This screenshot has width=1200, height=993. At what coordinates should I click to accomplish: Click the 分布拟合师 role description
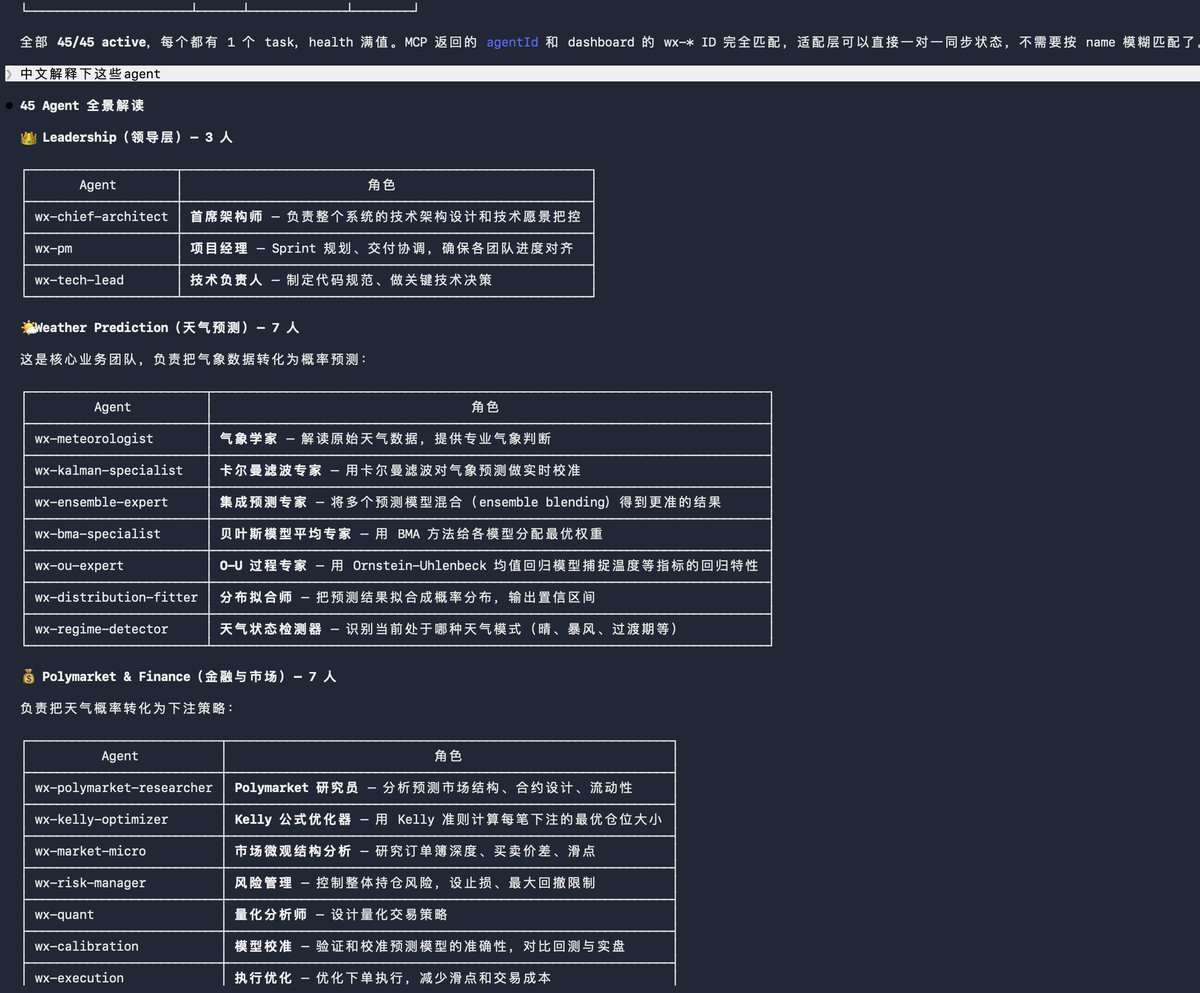click(407, 597)
